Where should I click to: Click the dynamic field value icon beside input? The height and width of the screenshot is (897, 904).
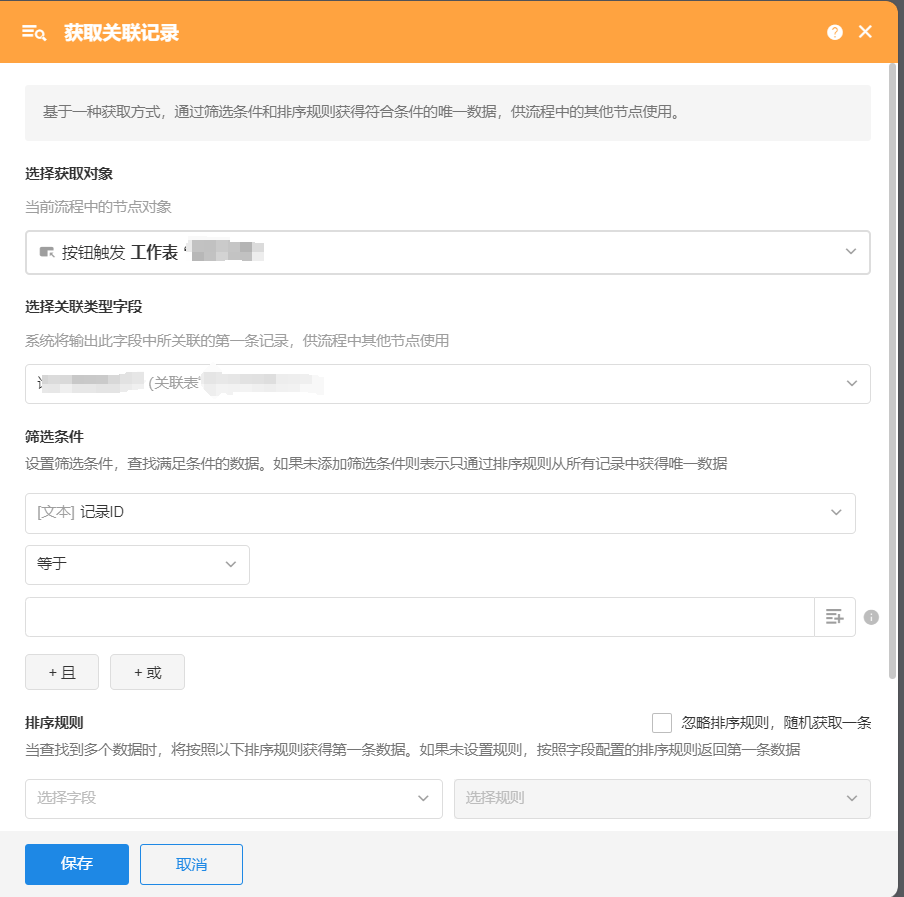pos(835,617)
